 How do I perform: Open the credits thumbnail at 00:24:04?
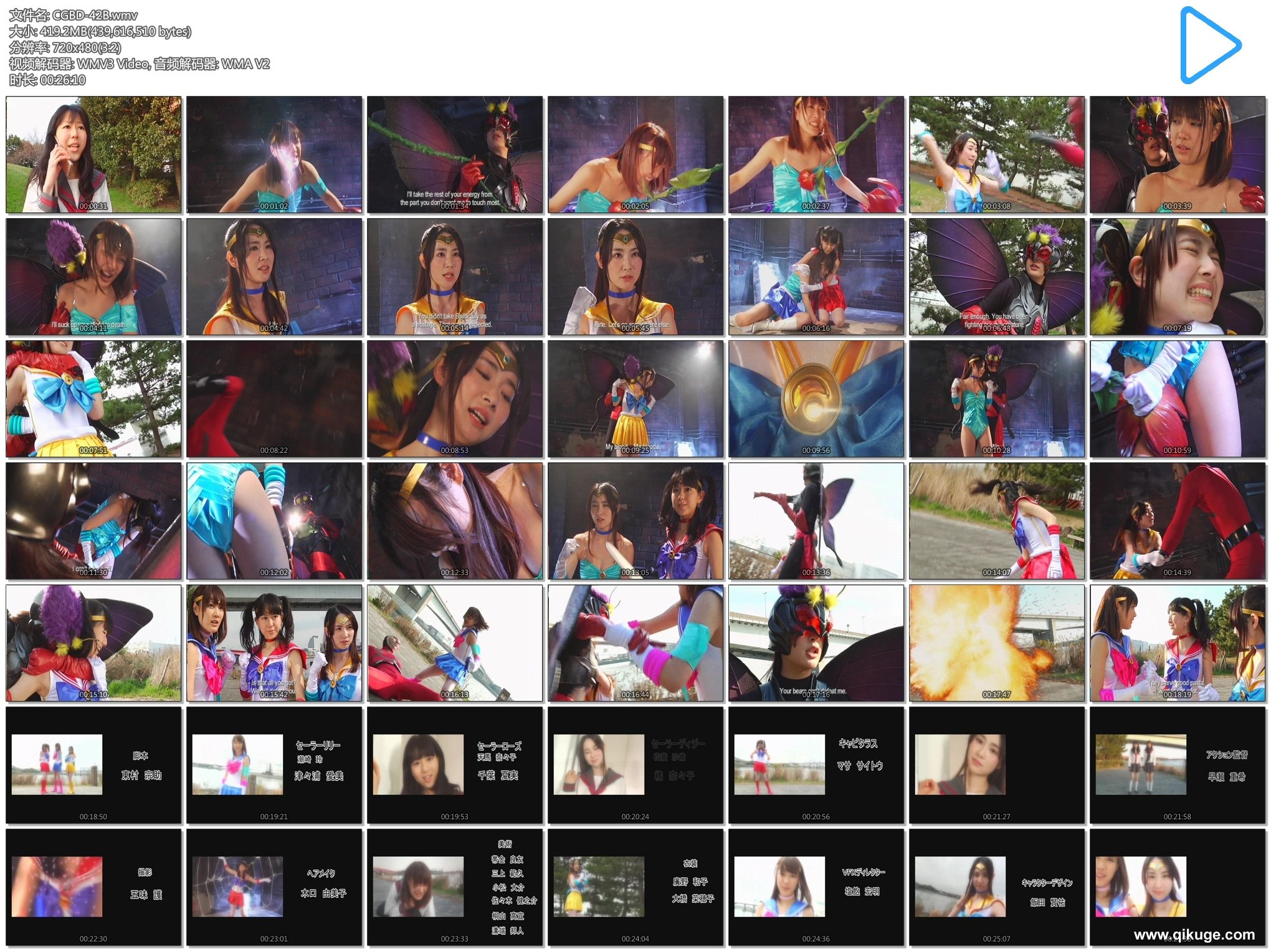[635, 887]
